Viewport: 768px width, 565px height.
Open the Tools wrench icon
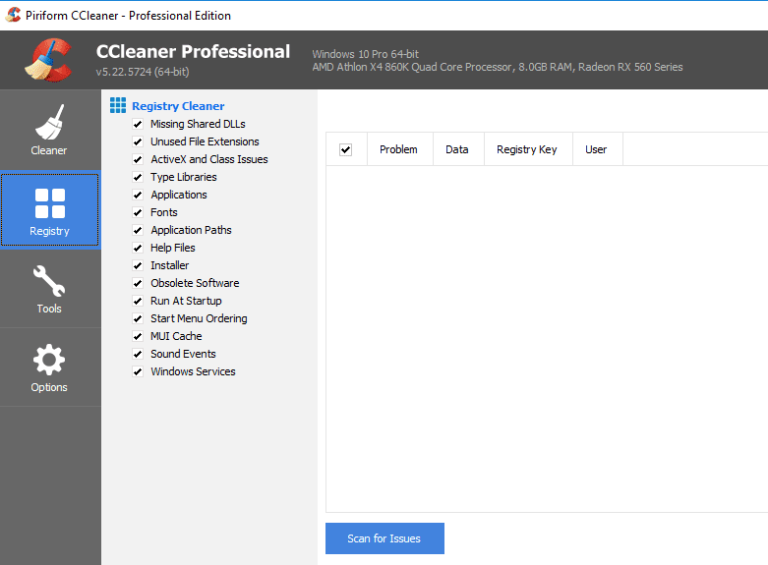tap(49, 282)
